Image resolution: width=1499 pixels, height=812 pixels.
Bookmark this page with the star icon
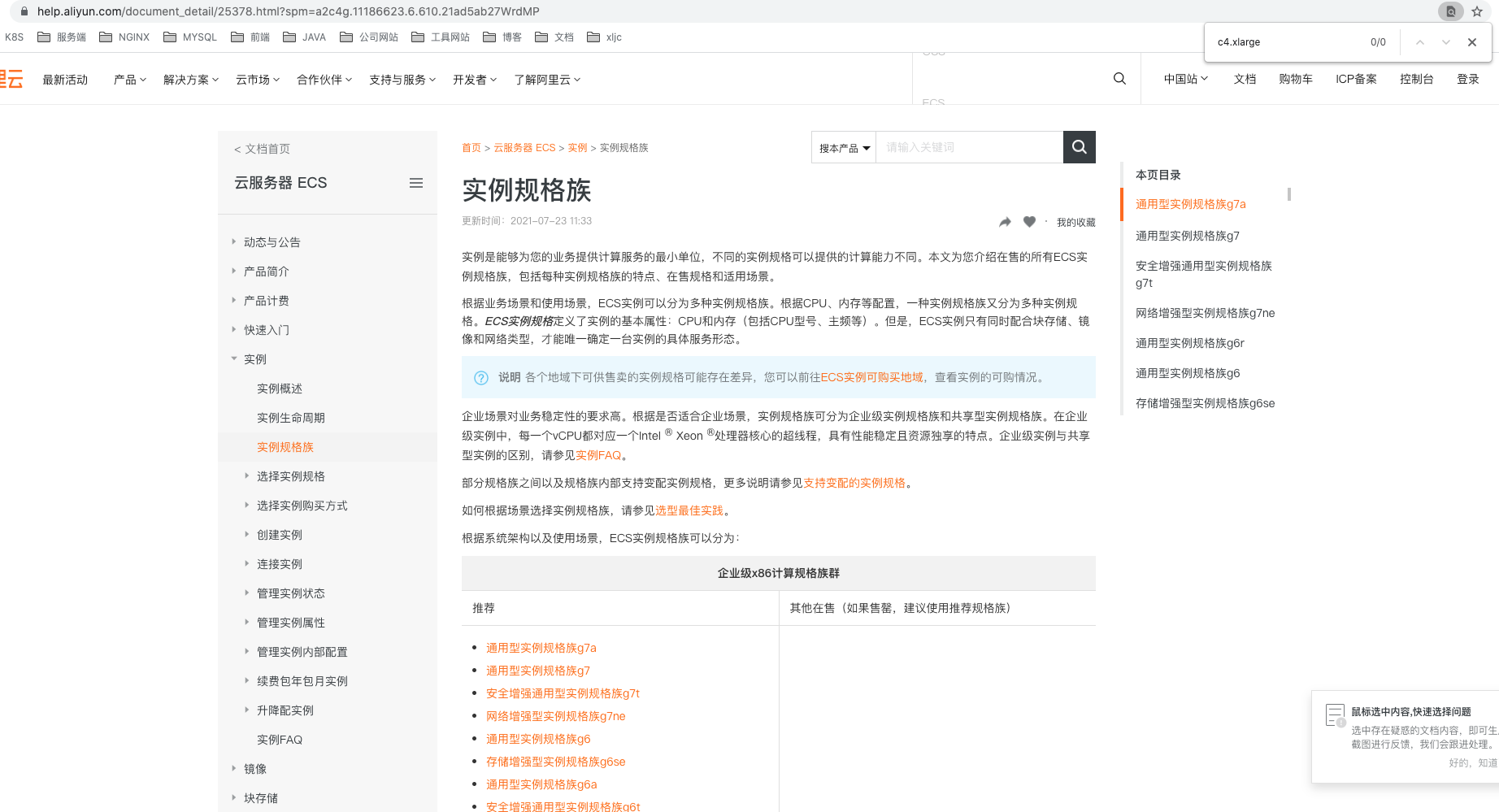click(x=1477, y=11)
